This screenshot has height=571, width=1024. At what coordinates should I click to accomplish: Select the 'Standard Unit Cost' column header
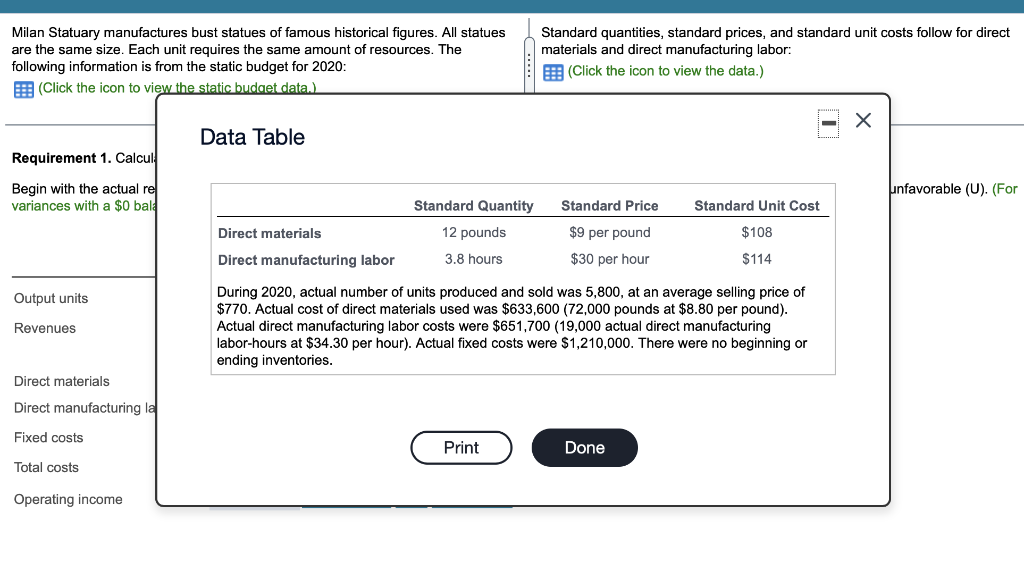click(756, 206)
